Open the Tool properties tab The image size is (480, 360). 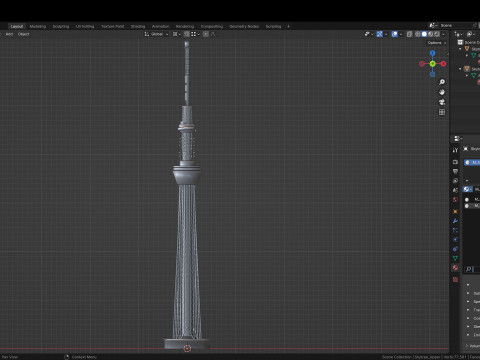tap(455, 150)
